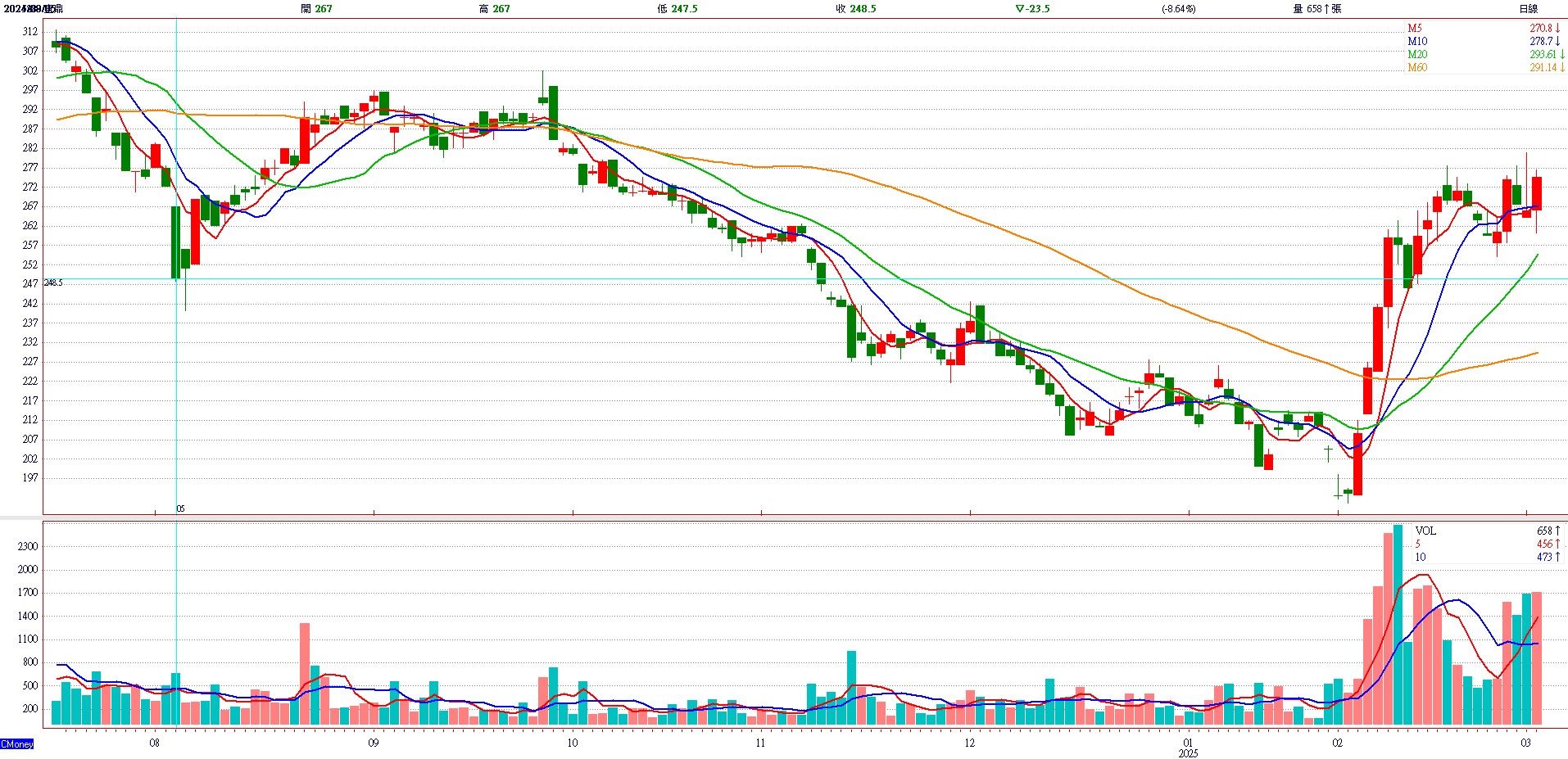Click the '日線' daily chart label
The height and width of the screenshot is (759, 1568).
(1529, 9)
